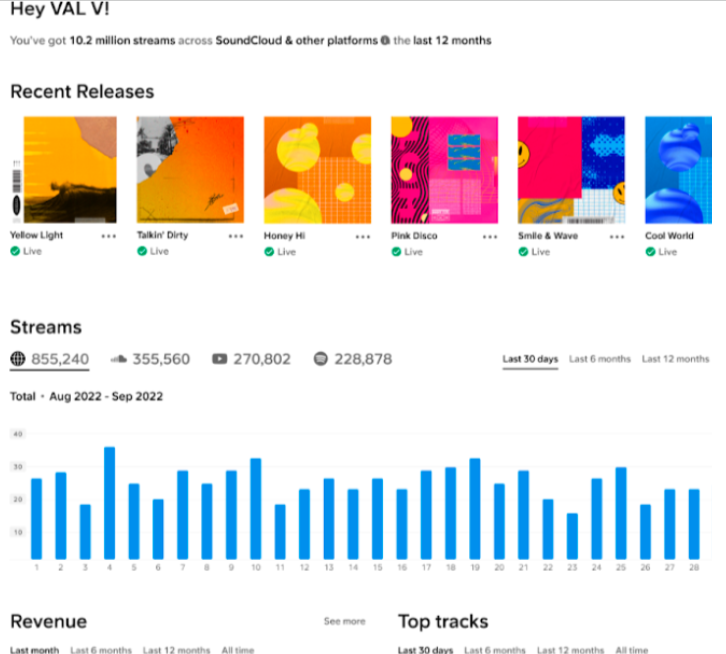Click Smile & Wave green Live checkmark
Viewport: 726px width, 654px height.
pos(523,252)
